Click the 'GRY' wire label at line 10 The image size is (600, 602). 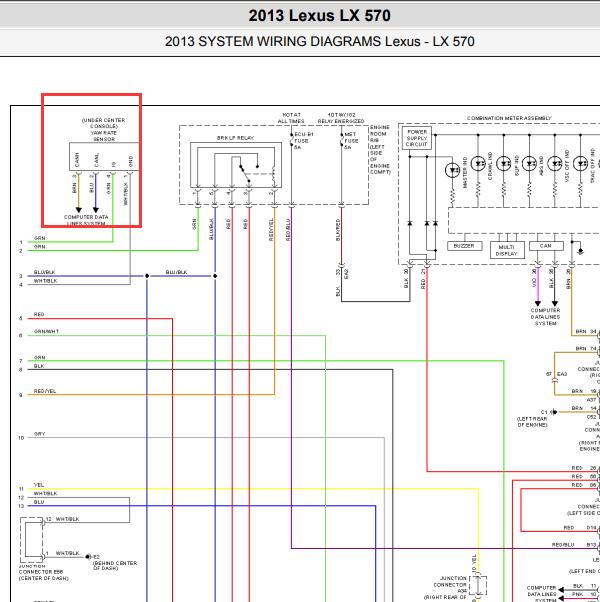[x=40, y=433]
